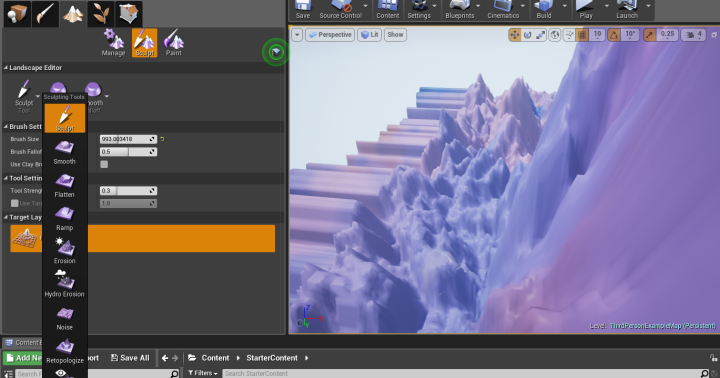Image resolution: width=720 pixels, height=378 pixels.
Task: Open Source Control toolbar button
Action: click(341, 10)
